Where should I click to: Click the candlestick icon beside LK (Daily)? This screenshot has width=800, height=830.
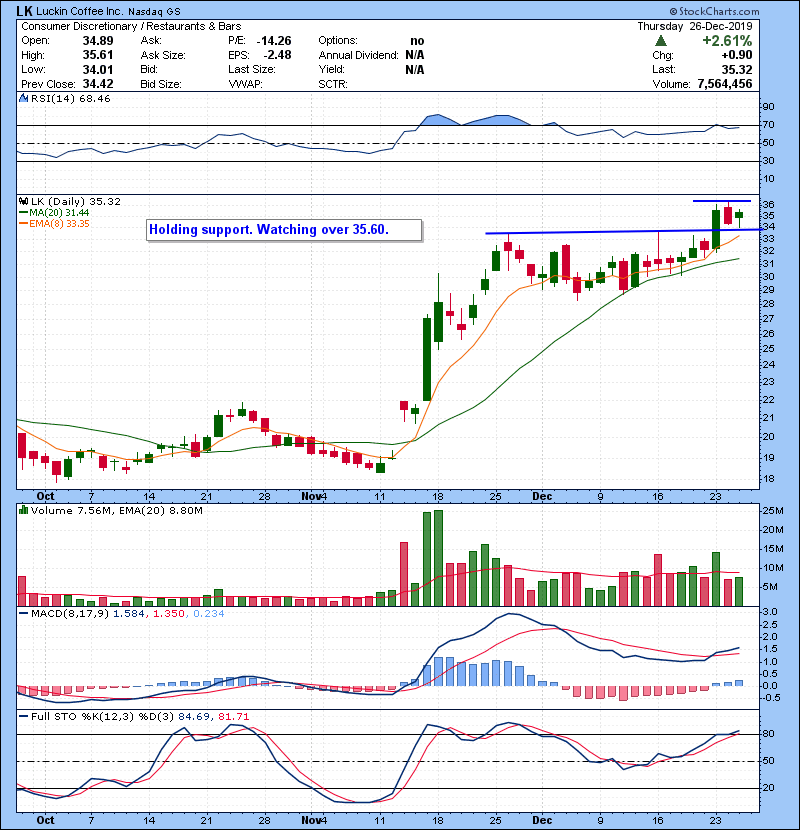(x=23, y=201)
